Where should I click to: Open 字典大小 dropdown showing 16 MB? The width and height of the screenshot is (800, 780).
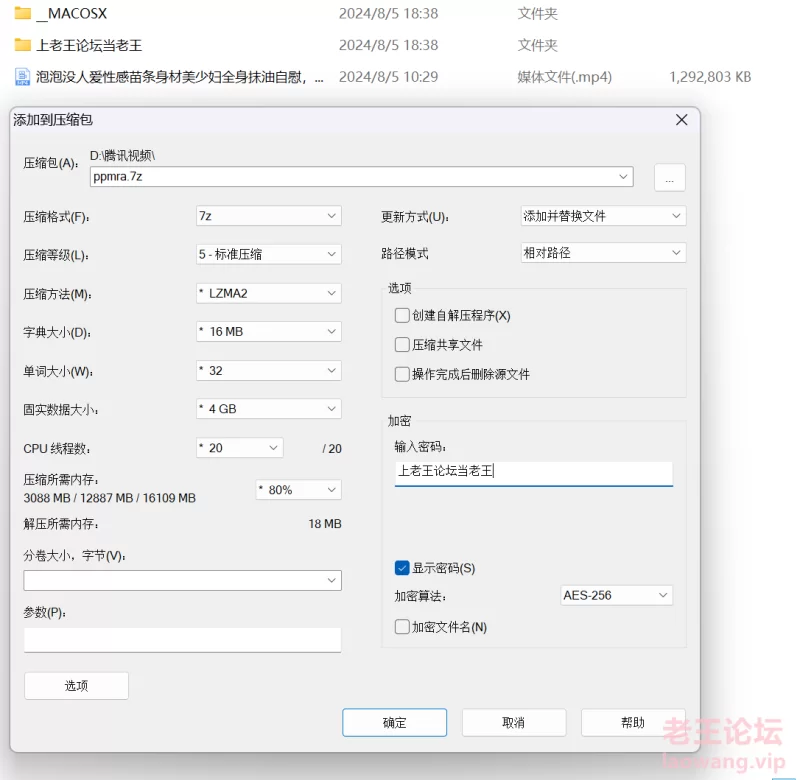click(x=269, y=332)
